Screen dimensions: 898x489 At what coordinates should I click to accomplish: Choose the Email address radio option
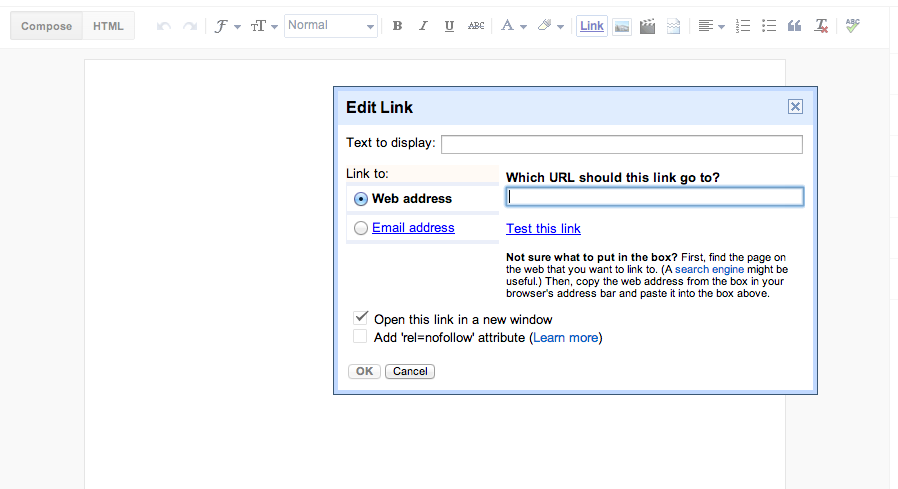361,228
